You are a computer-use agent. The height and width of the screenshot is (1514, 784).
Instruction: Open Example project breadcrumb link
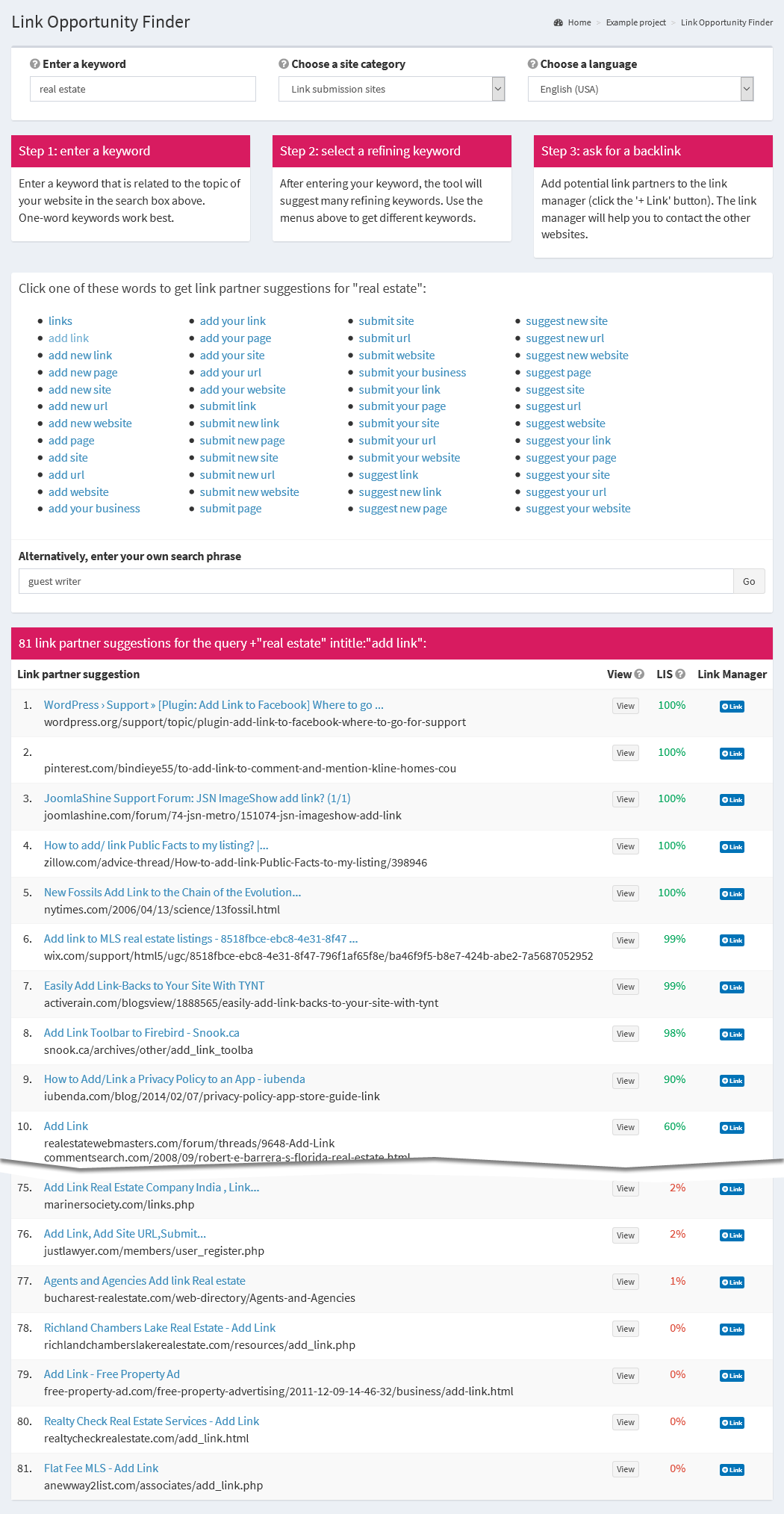(x=636, y=22)
